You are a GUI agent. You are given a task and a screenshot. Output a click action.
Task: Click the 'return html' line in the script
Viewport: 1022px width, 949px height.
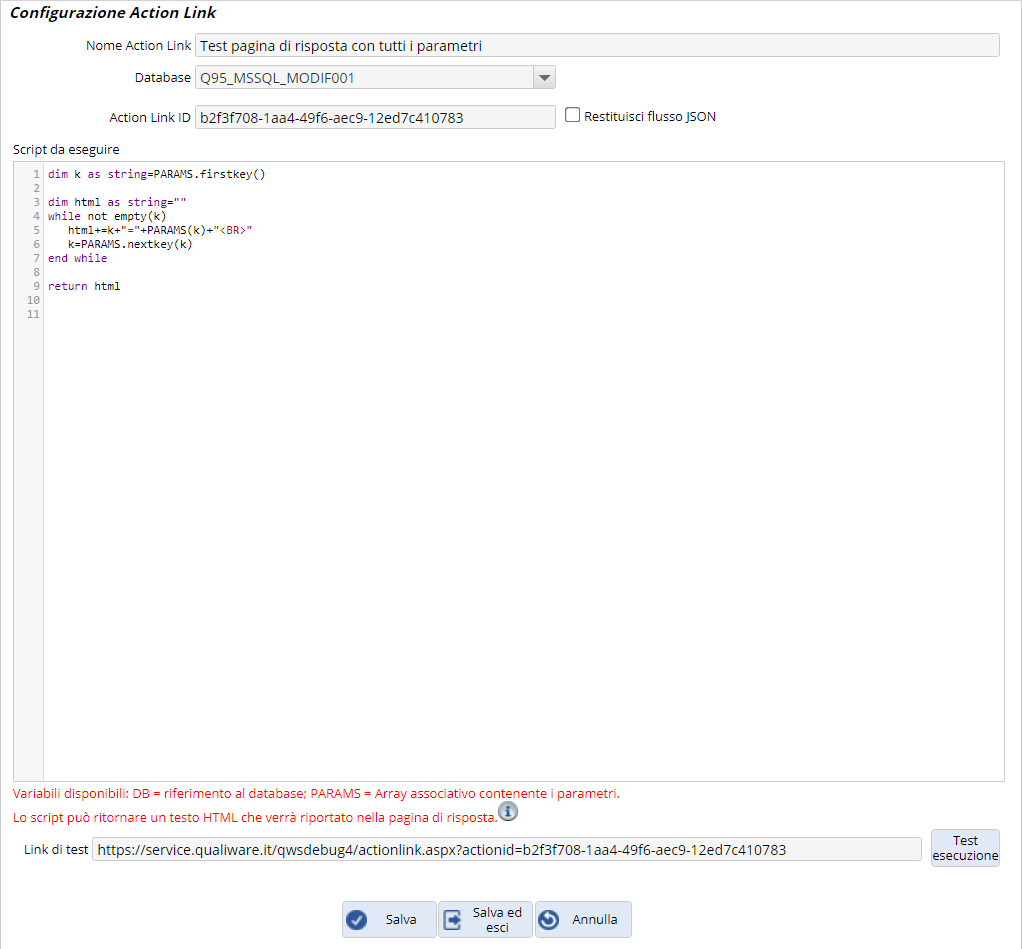pos(84,286)
